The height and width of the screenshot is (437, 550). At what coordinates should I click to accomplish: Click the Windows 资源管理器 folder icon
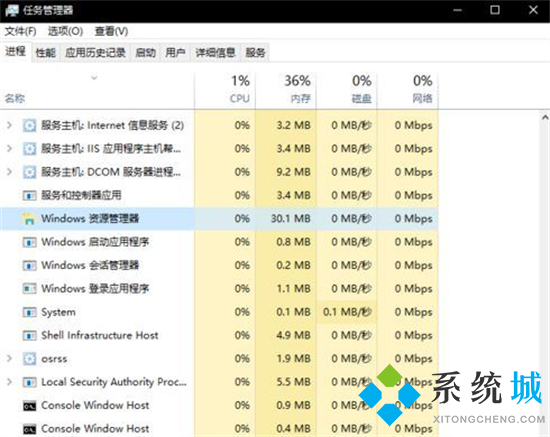[29, 218]
